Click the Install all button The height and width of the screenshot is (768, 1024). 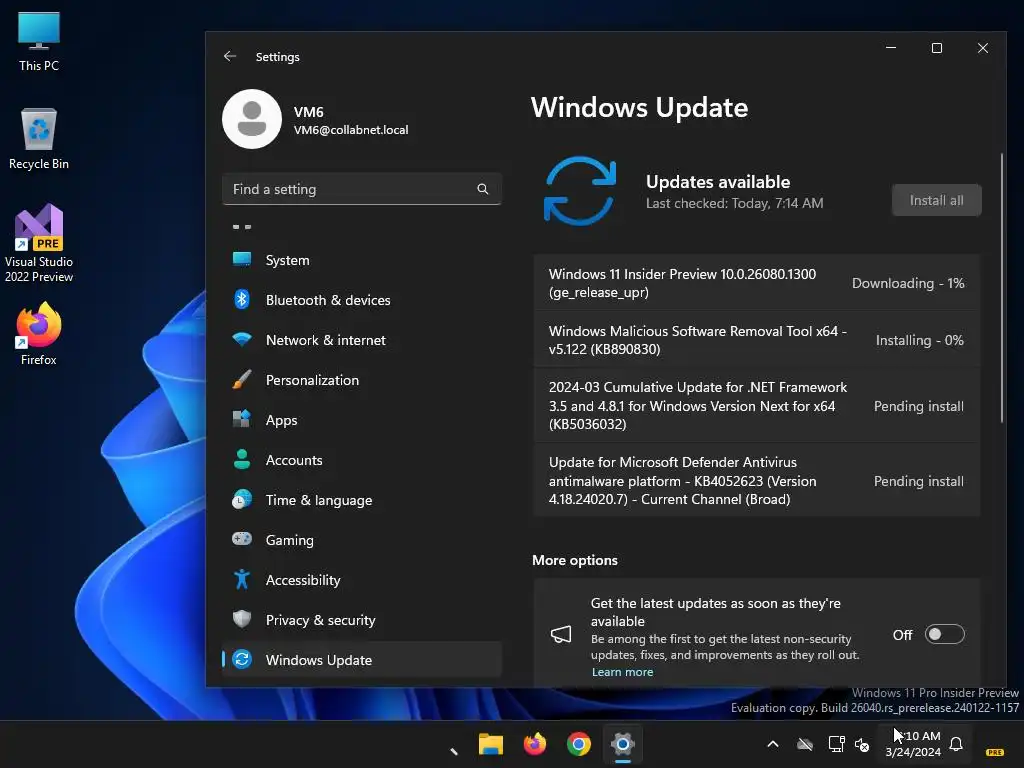[936, 200]
